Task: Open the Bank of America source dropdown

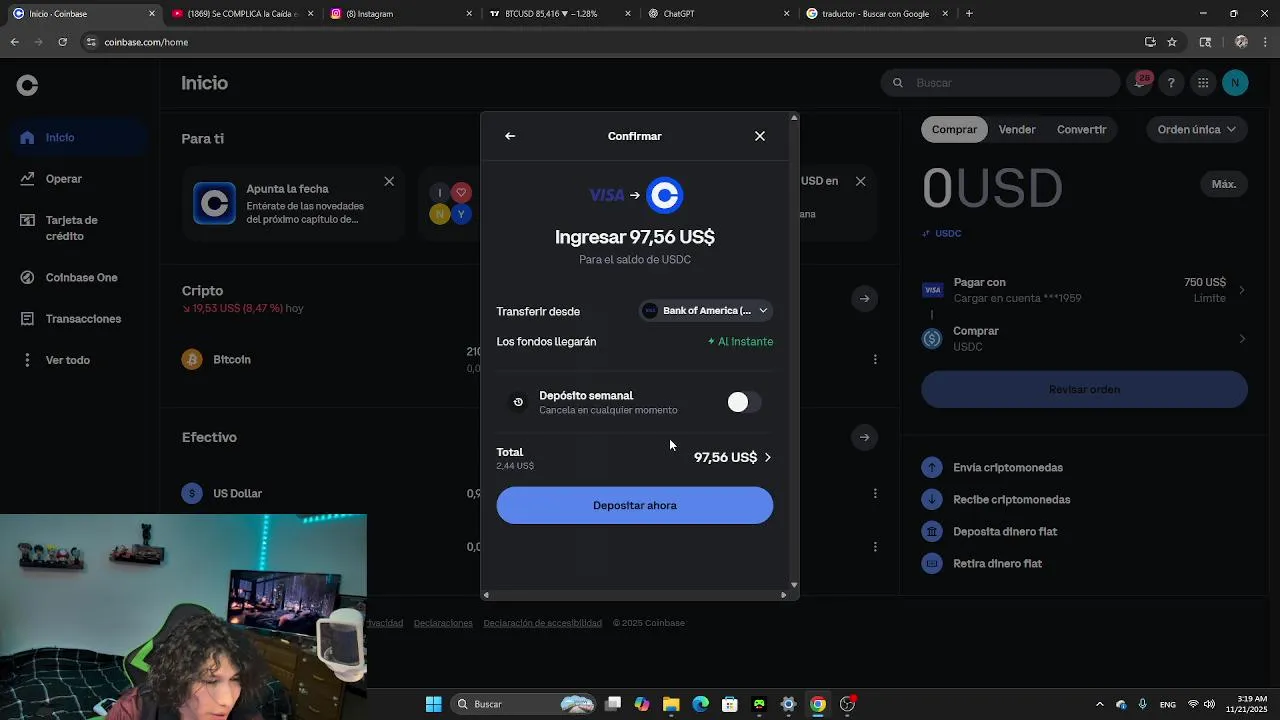Action: (x=707, y=311)
